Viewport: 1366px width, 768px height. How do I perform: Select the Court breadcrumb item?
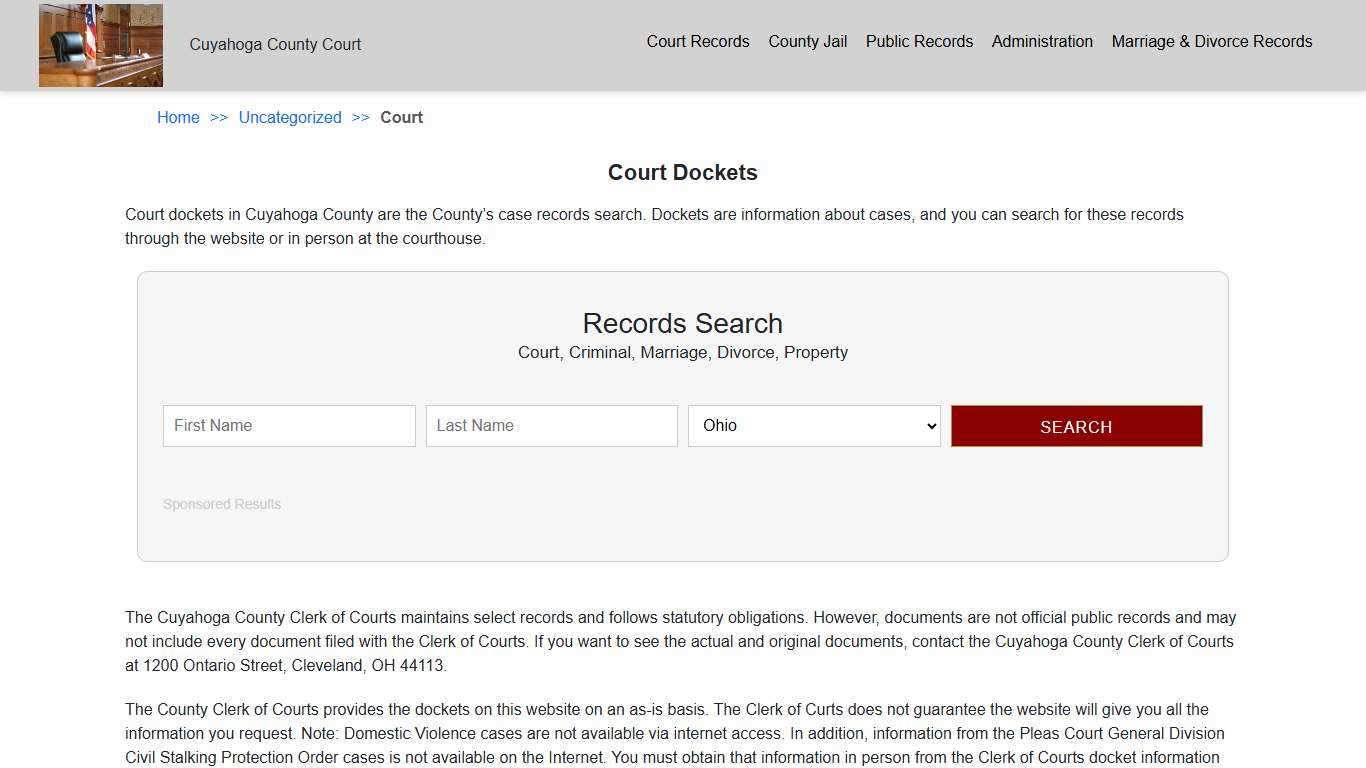(401, 117)
